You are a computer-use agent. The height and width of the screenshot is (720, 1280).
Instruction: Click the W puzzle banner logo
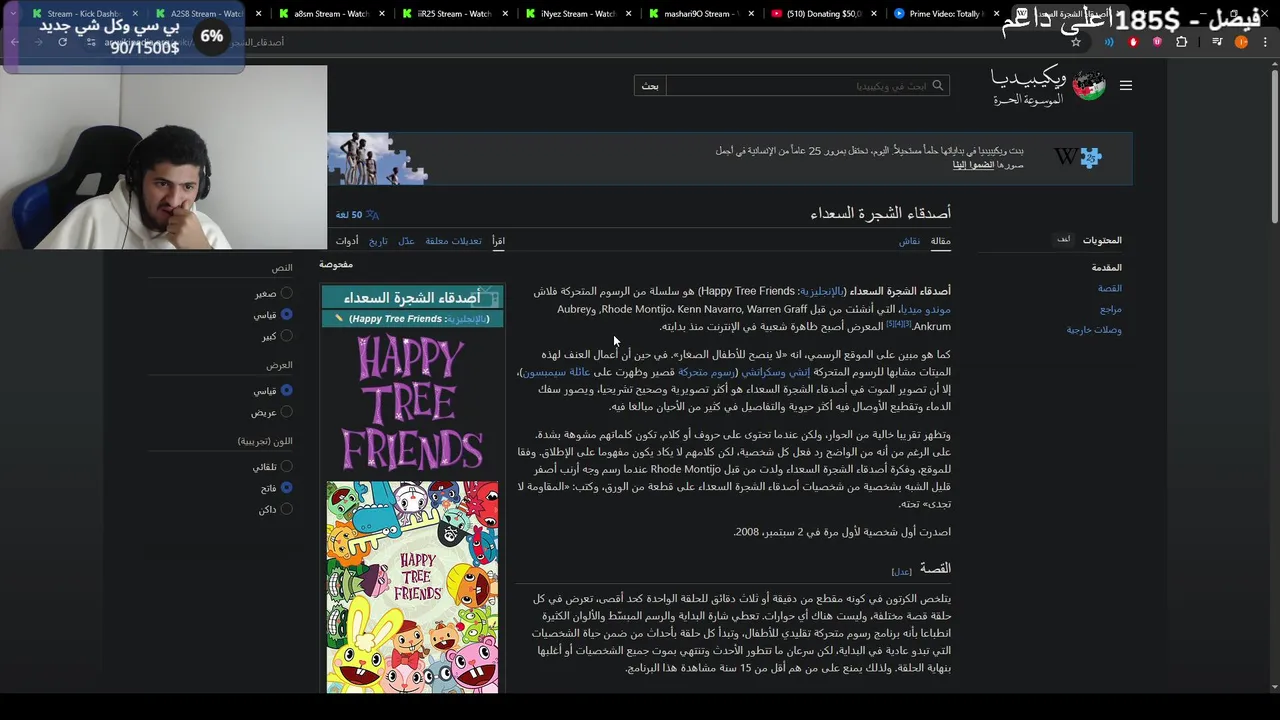pos(1078,157)
